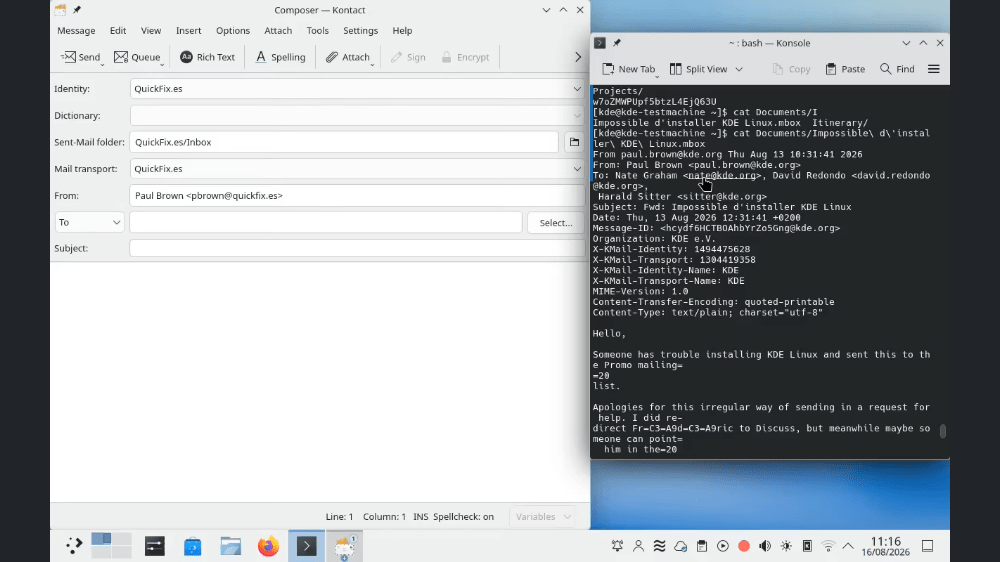Open the Attach menu
This screenshot has width=1000, height=562.
pos(278,31)
